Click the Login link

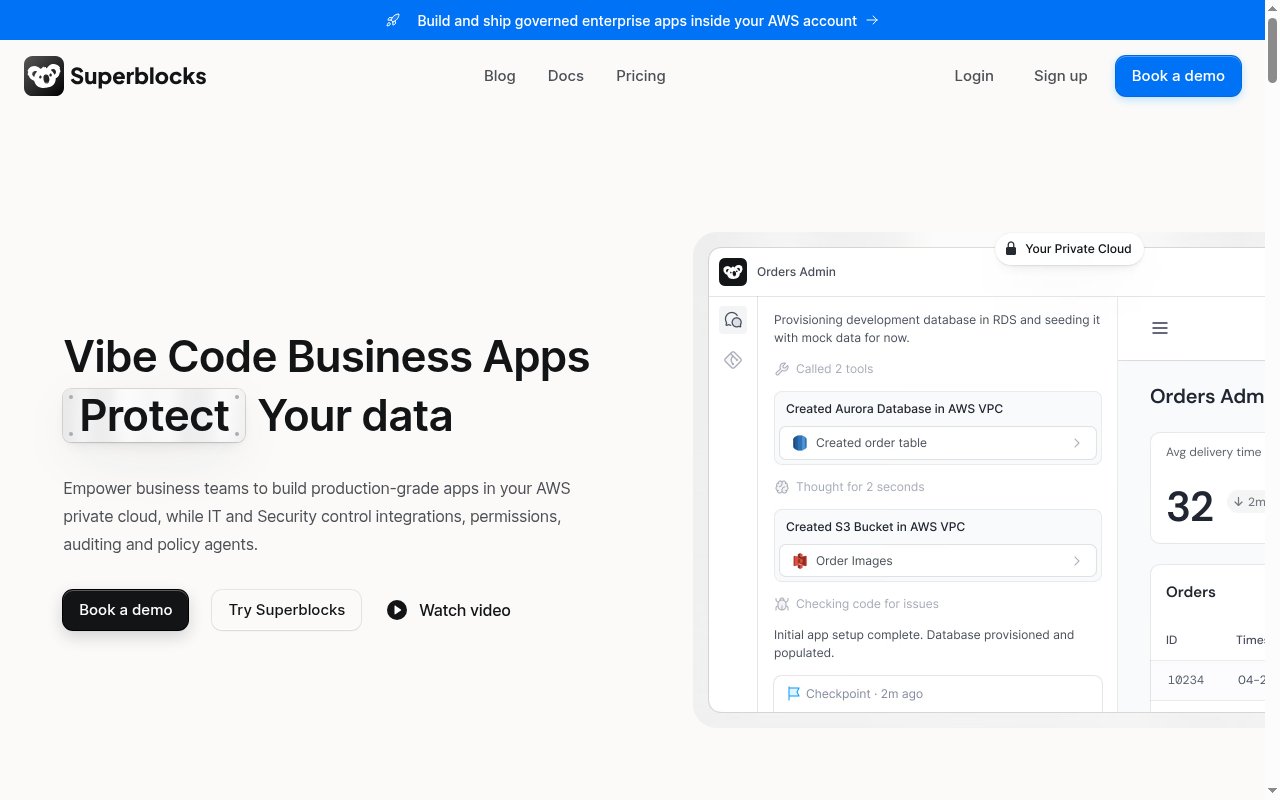click(x=974, y=76)
